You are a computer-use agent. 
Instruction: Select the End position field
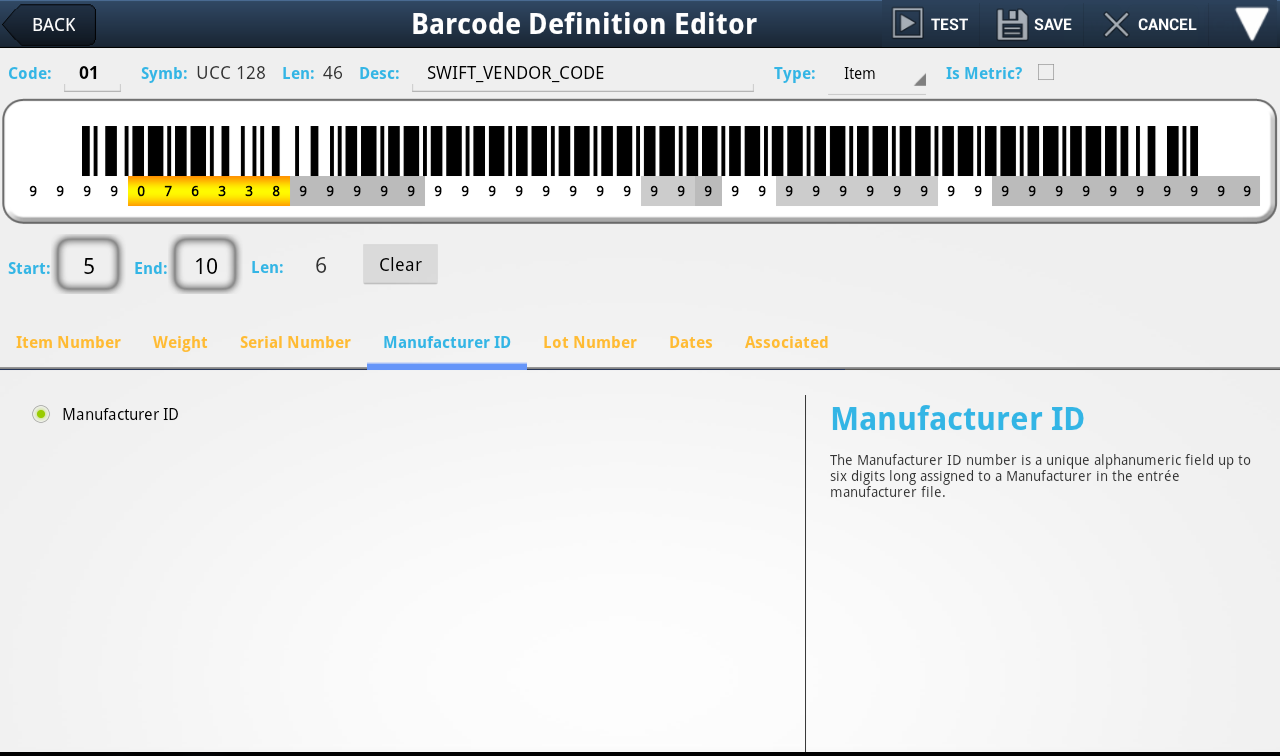click(205, 265)
